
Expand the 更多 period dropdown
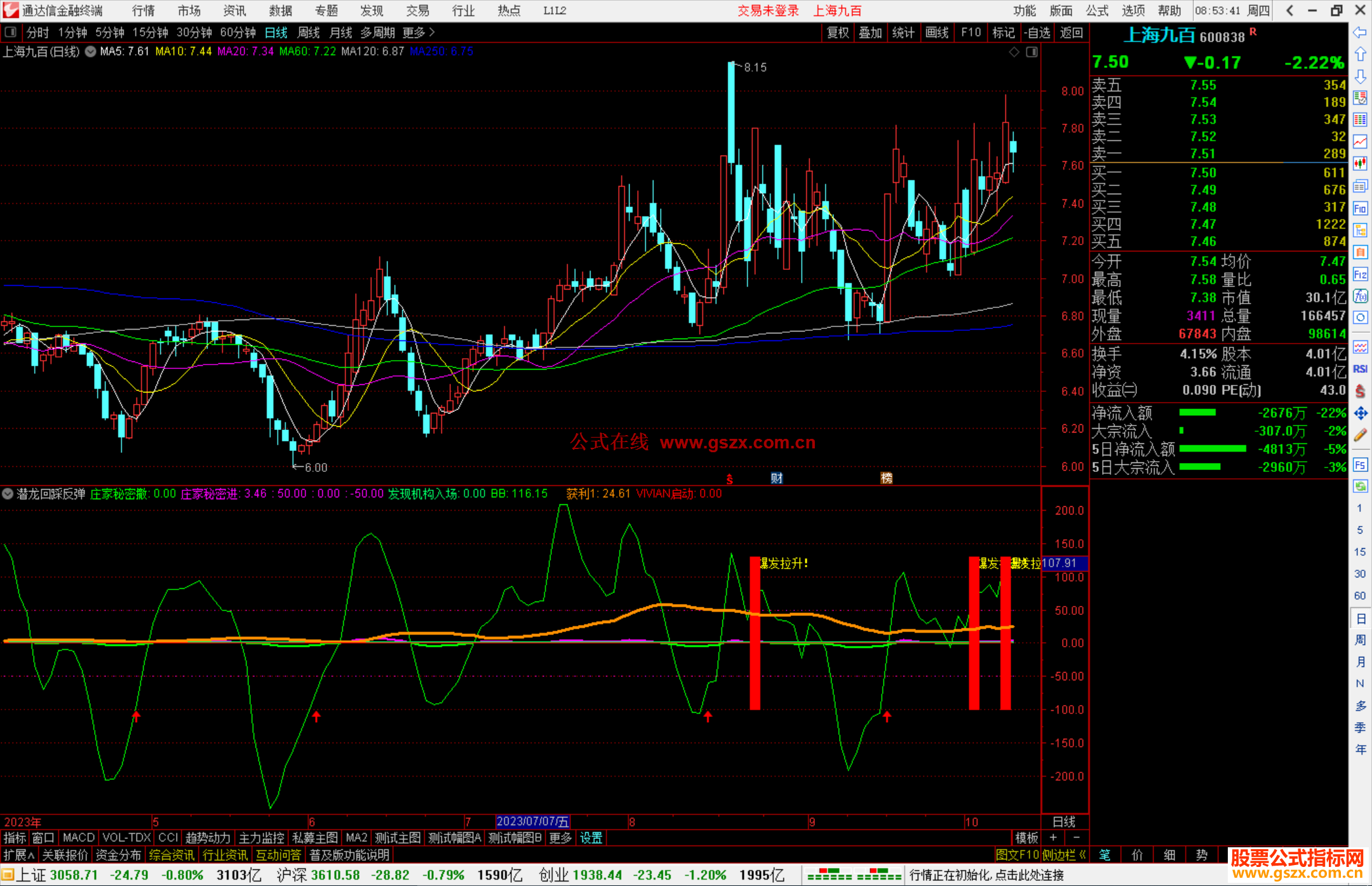coord(419,32)
